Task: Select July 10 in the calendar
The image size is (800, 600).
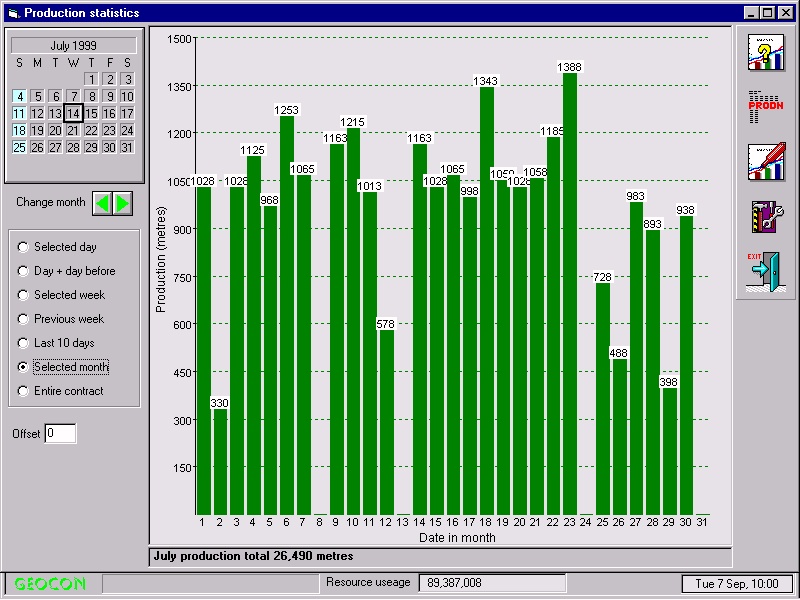Action: click(127, 96)
